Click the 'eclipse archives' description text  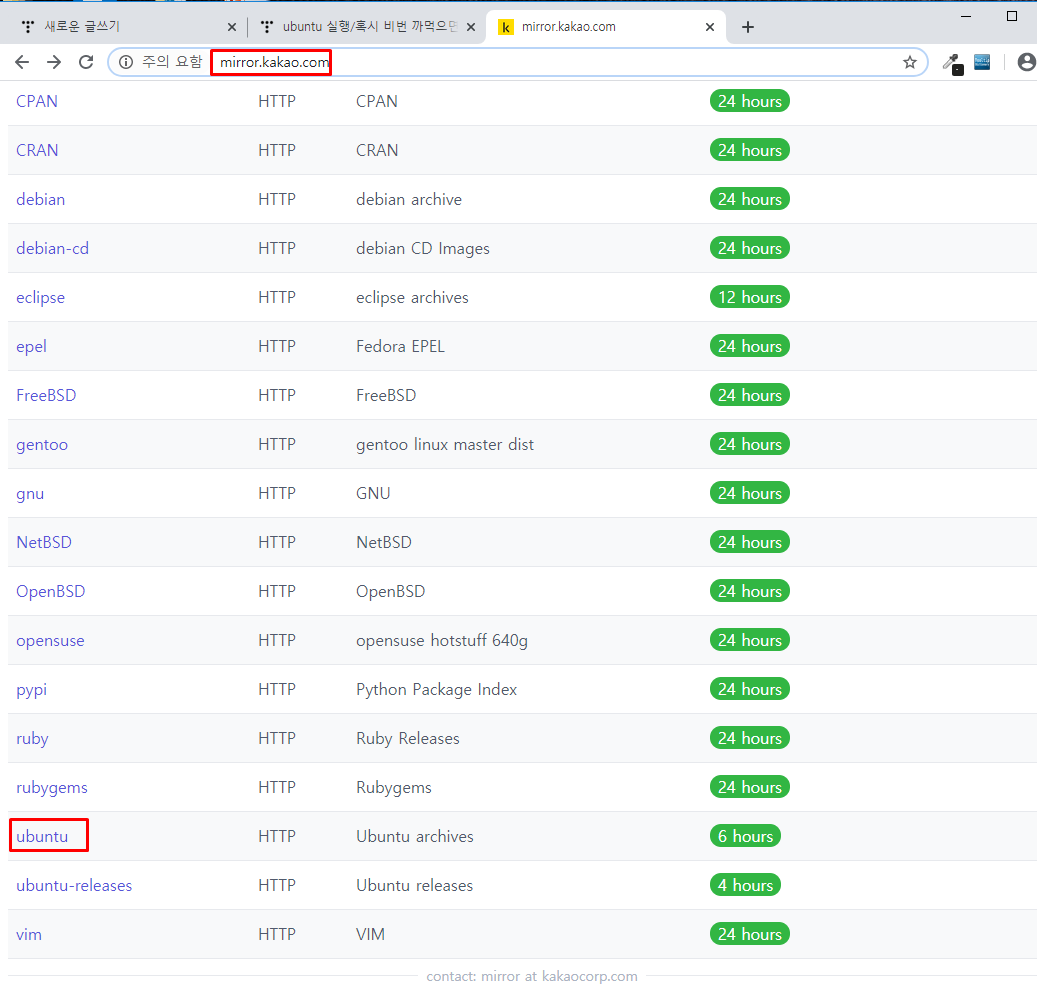412,298
